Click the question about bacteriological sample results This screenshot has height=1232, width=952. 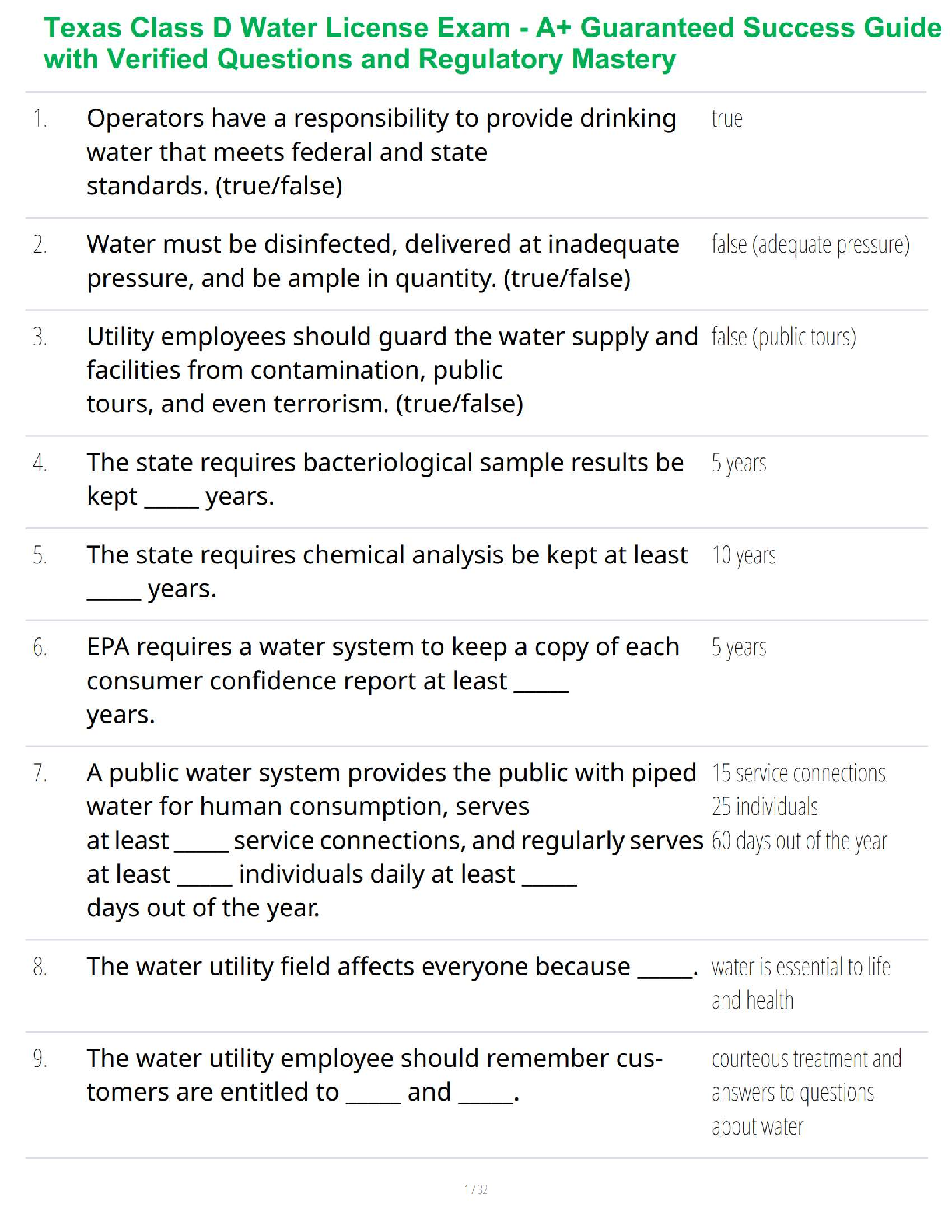click(385, 479)
